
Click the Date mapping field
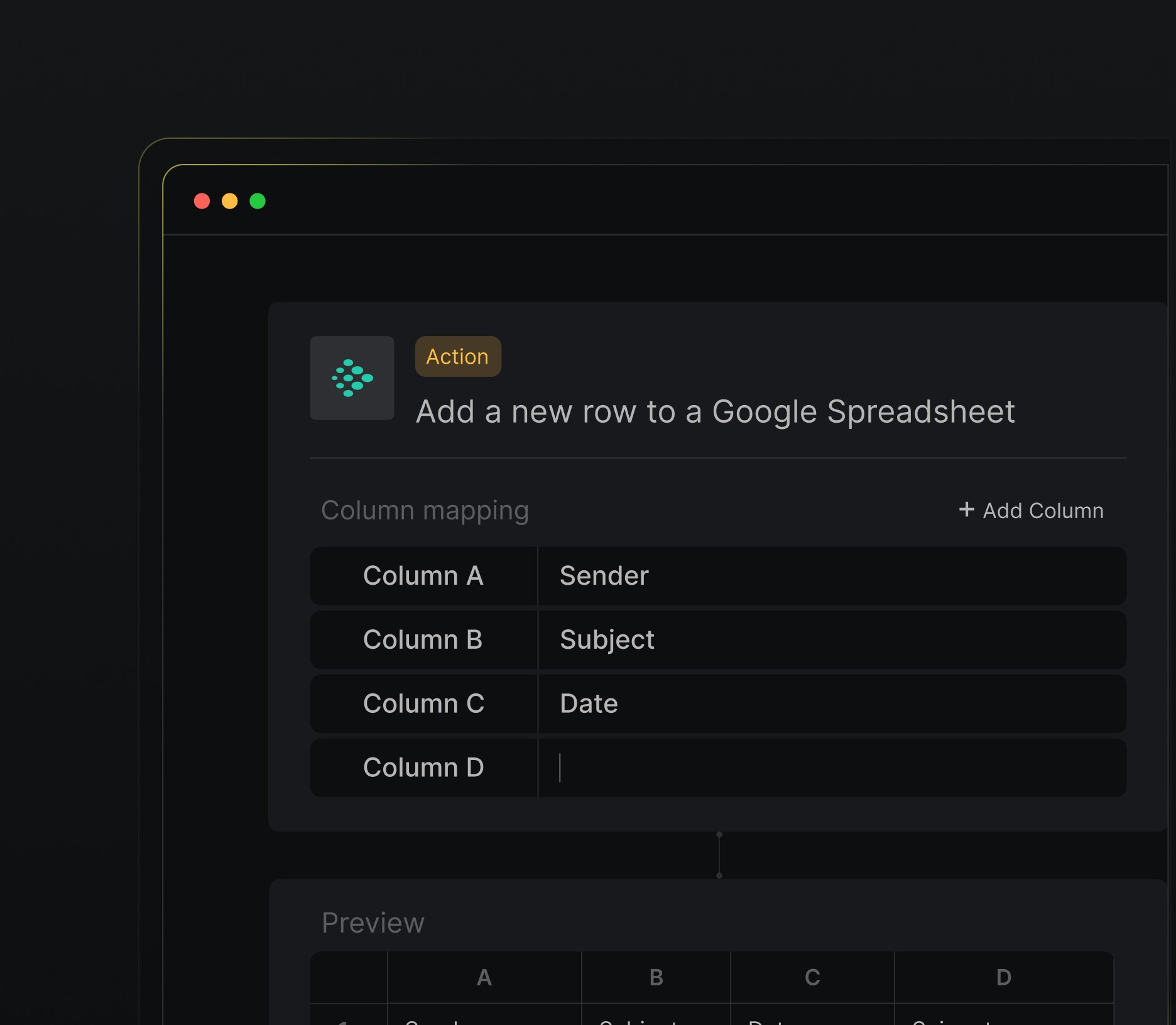(x=831, y=704)
